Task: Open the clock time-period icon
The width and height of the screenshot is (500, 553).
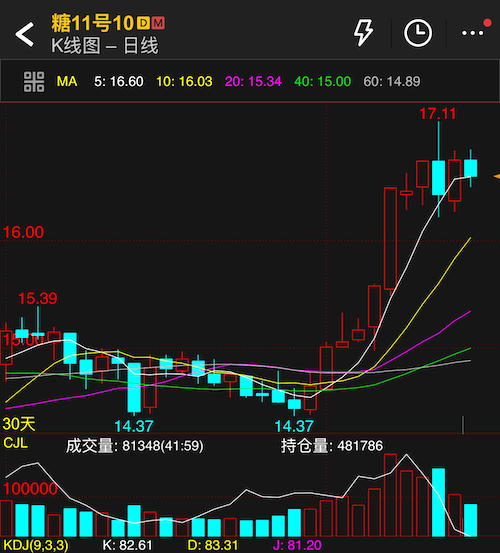Action: [418, 33]
